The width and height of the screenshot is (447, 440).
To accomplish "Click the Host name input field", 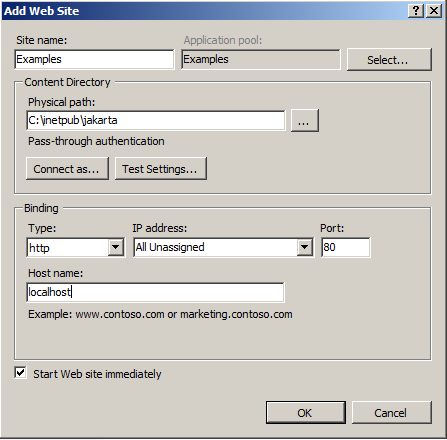I will click(155, 292).
